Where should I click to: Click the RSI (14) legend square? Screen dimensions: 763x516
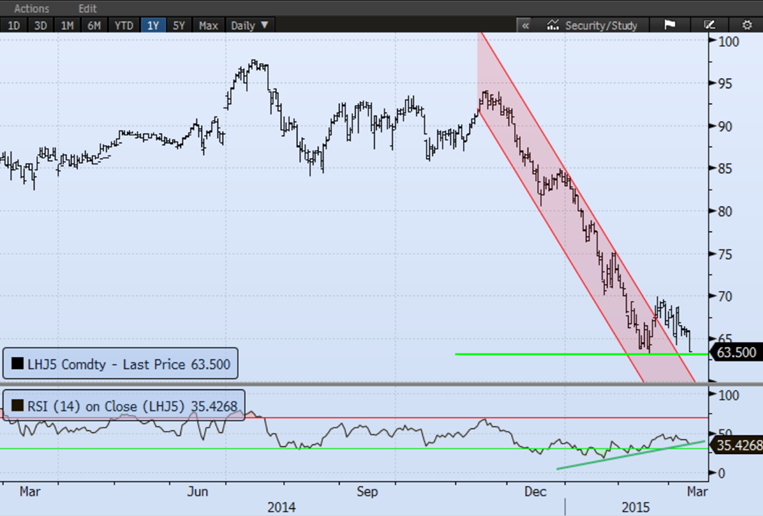tap(18, 406)
